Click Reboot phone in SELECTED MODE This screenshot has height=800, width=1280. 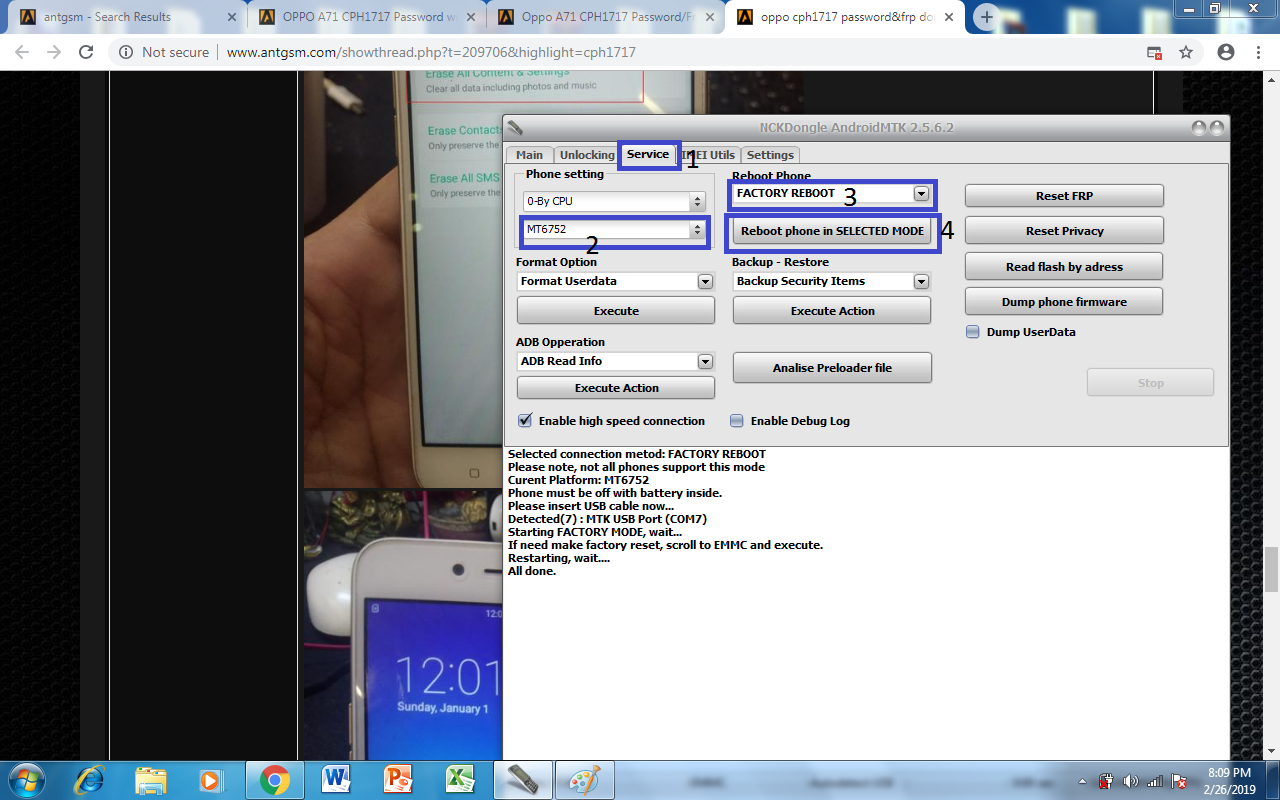[832, 231]
